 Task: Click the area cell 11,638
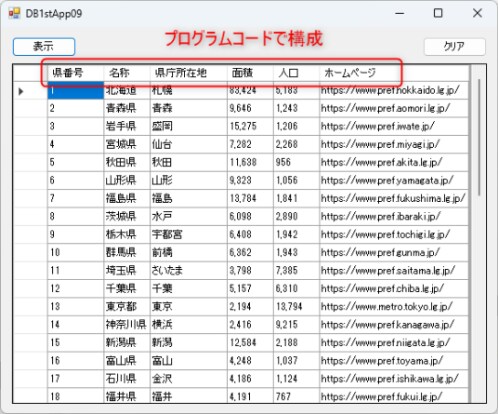coord(250,162)
